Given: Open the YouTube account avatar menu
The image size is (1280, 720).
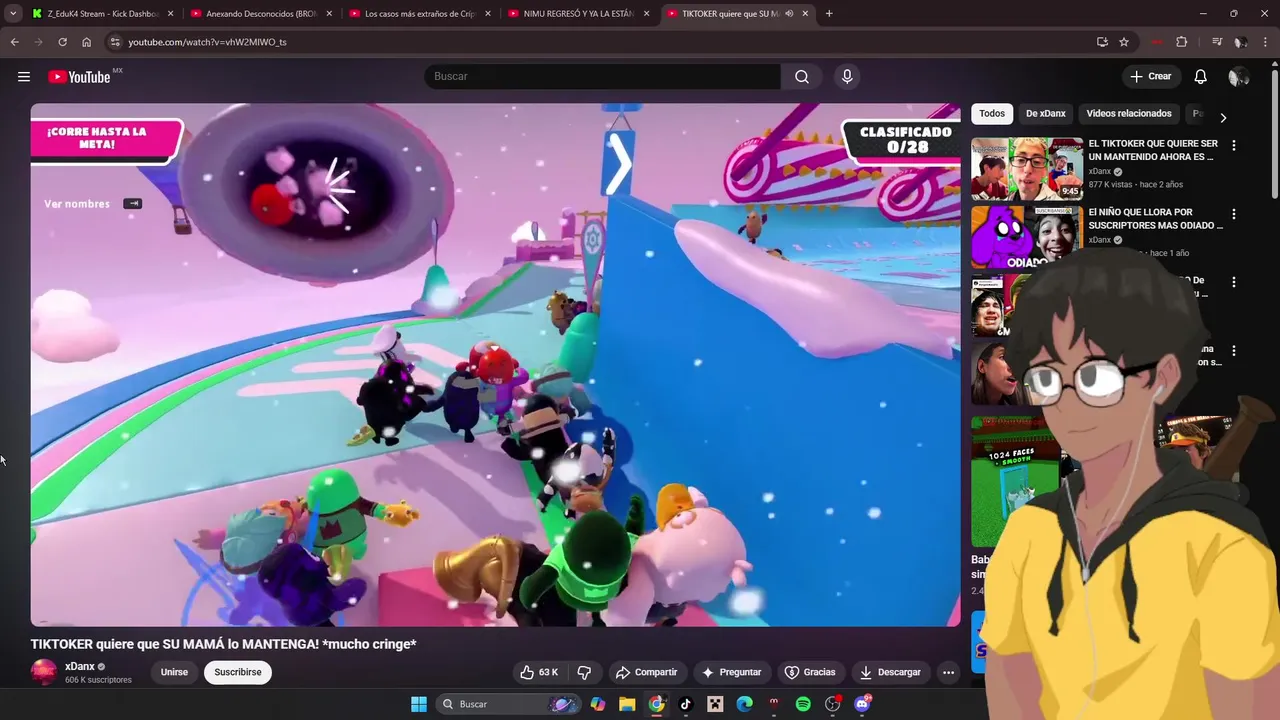Looking at the screenshot, I should [1238, 77].
